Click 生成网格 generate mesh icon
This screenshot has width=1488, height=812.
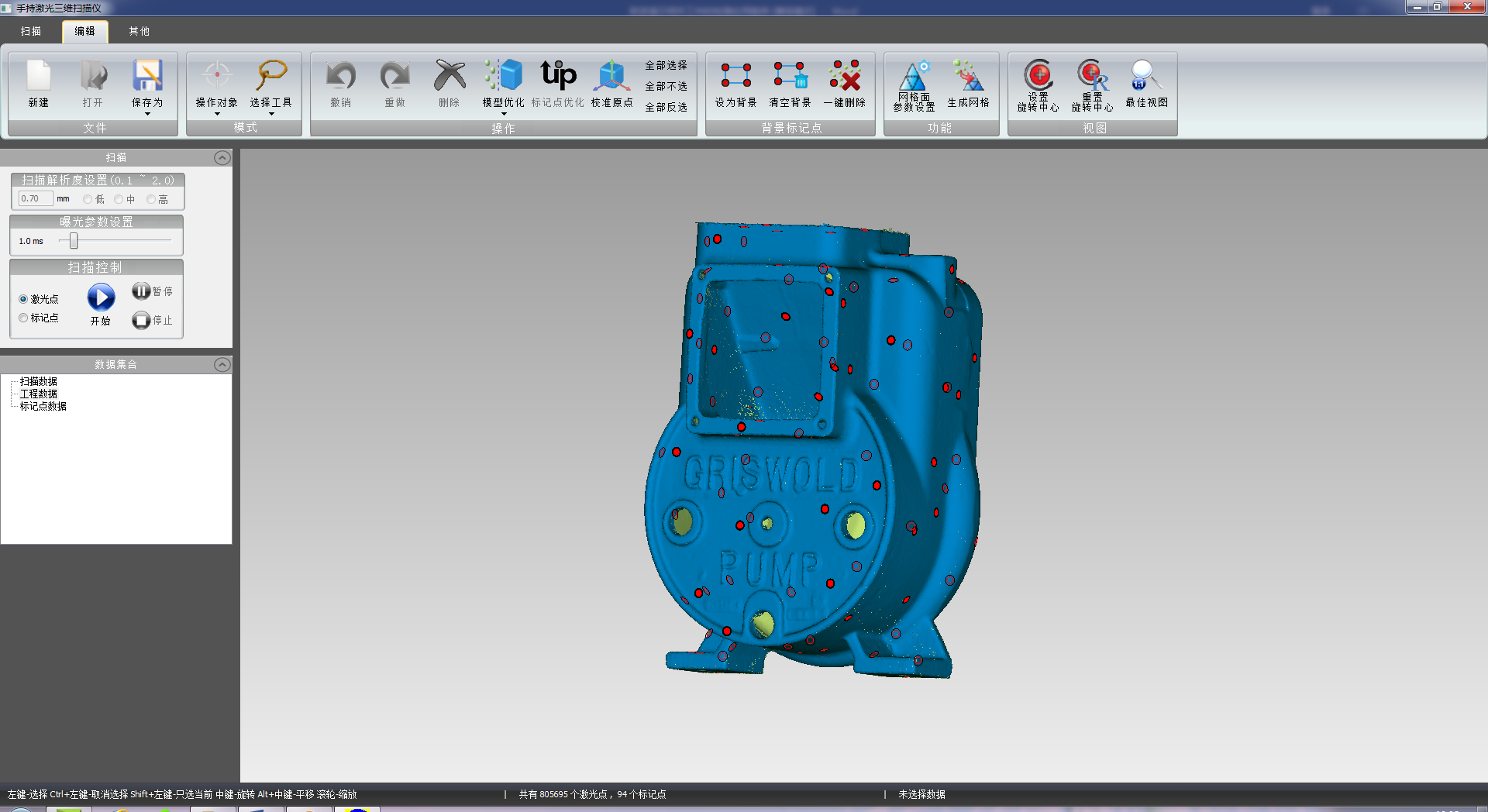[x=968, y=77]
